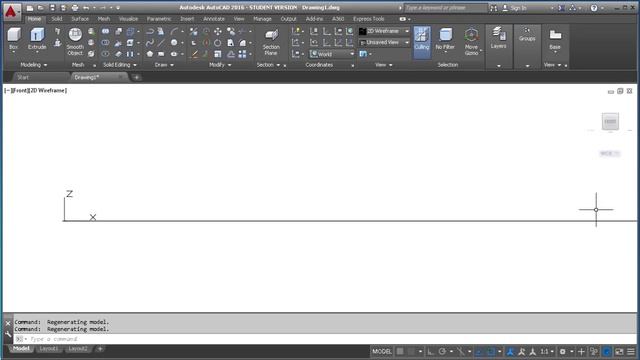Click the Plot (printer) icon in Quick Access
The height and width of the screenshot is (360, 640).
pyautogui.click(x=75, y=8)
